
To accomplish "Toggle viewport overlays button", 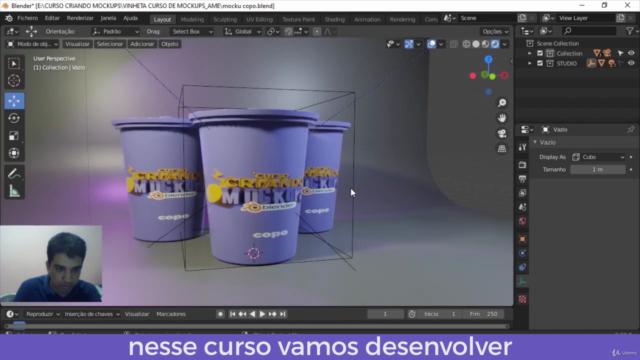I will tap(431, 44).
